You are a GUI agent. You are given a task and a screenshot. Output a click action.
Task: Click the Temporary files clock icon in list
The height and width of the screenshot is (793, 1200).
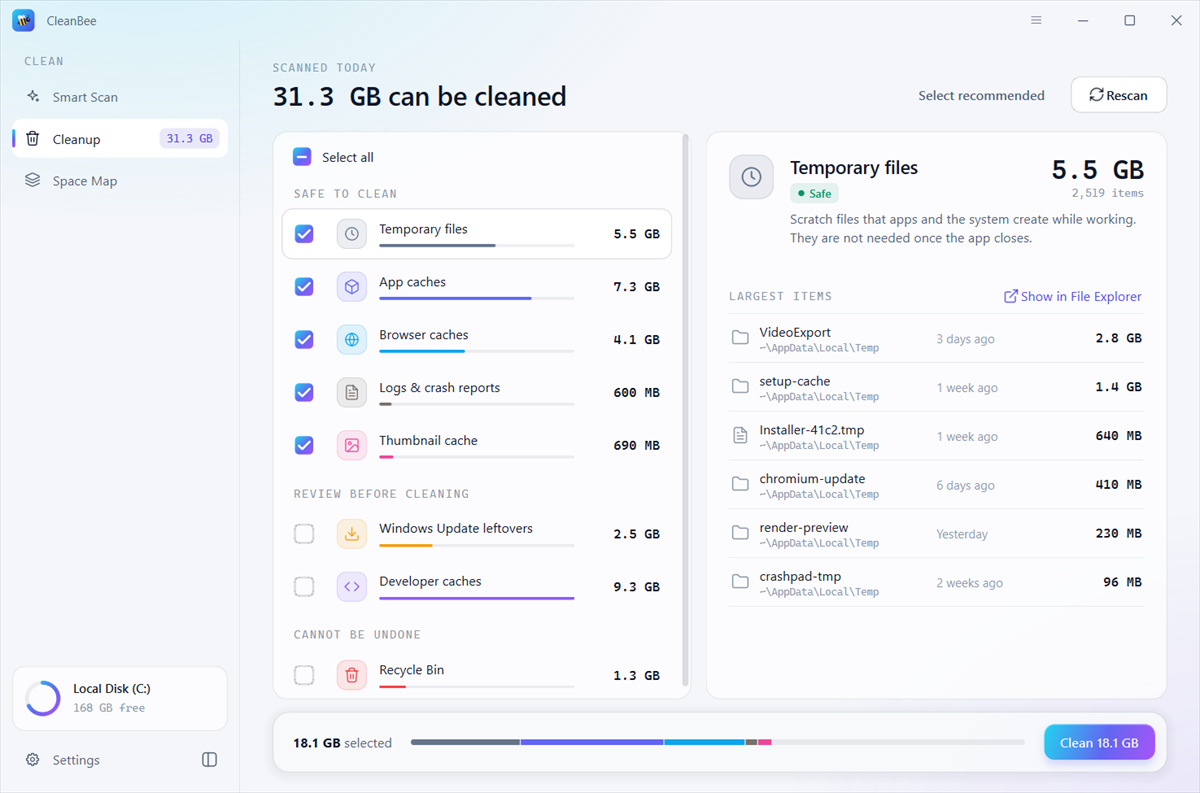tap(352, 234)
